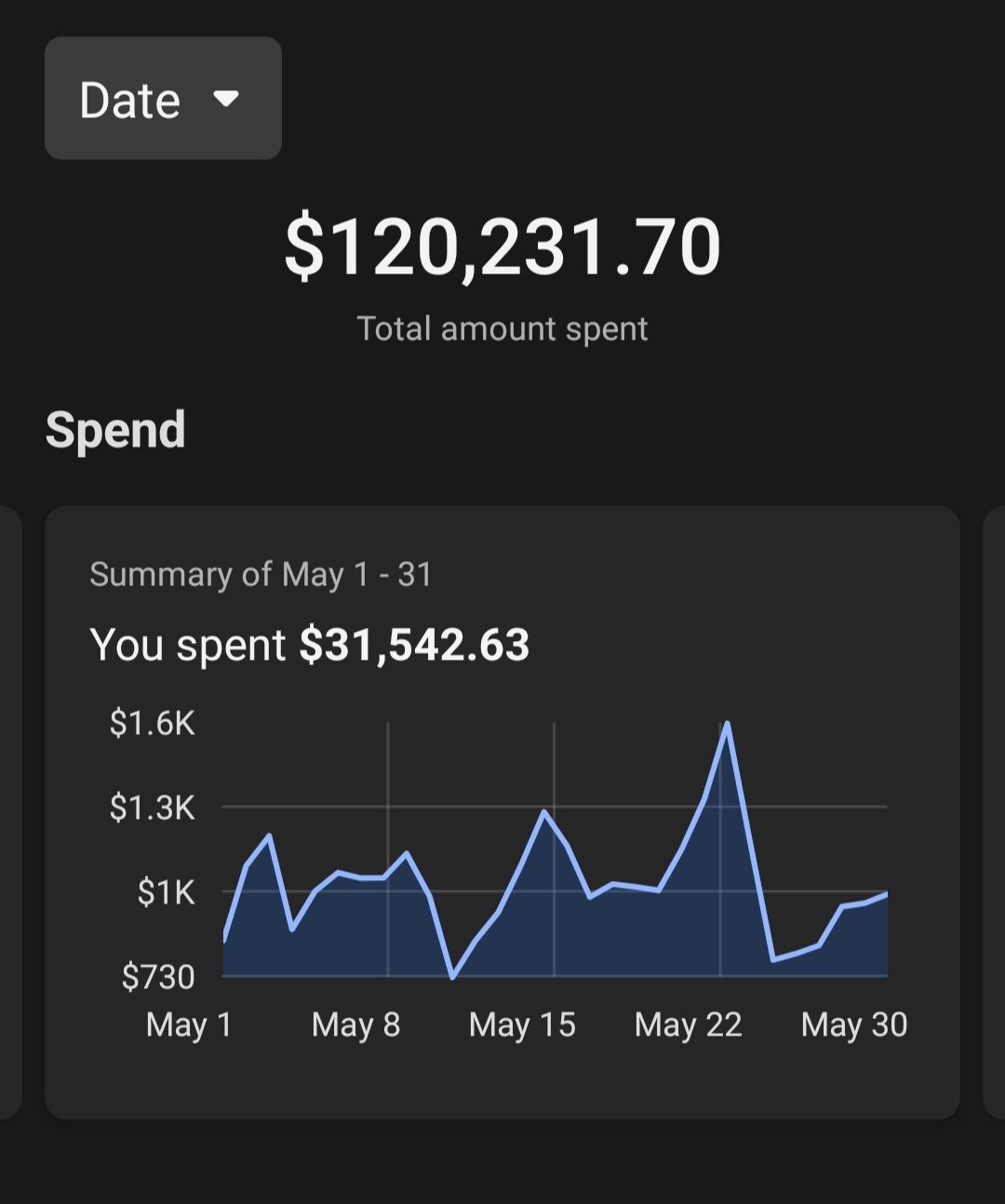The height and width of the screenshot is (1204, 1005).
Task: Click the $1.6K axis label
Action: coord(153,723)
